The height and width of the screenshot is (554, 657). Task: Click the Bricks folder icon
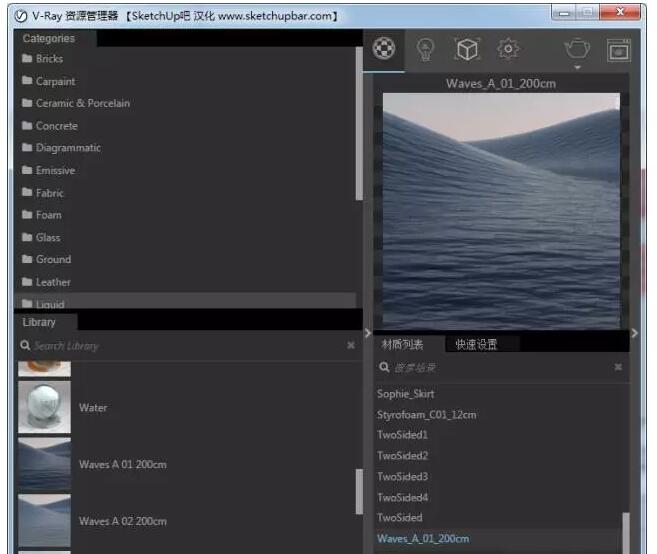27,58
